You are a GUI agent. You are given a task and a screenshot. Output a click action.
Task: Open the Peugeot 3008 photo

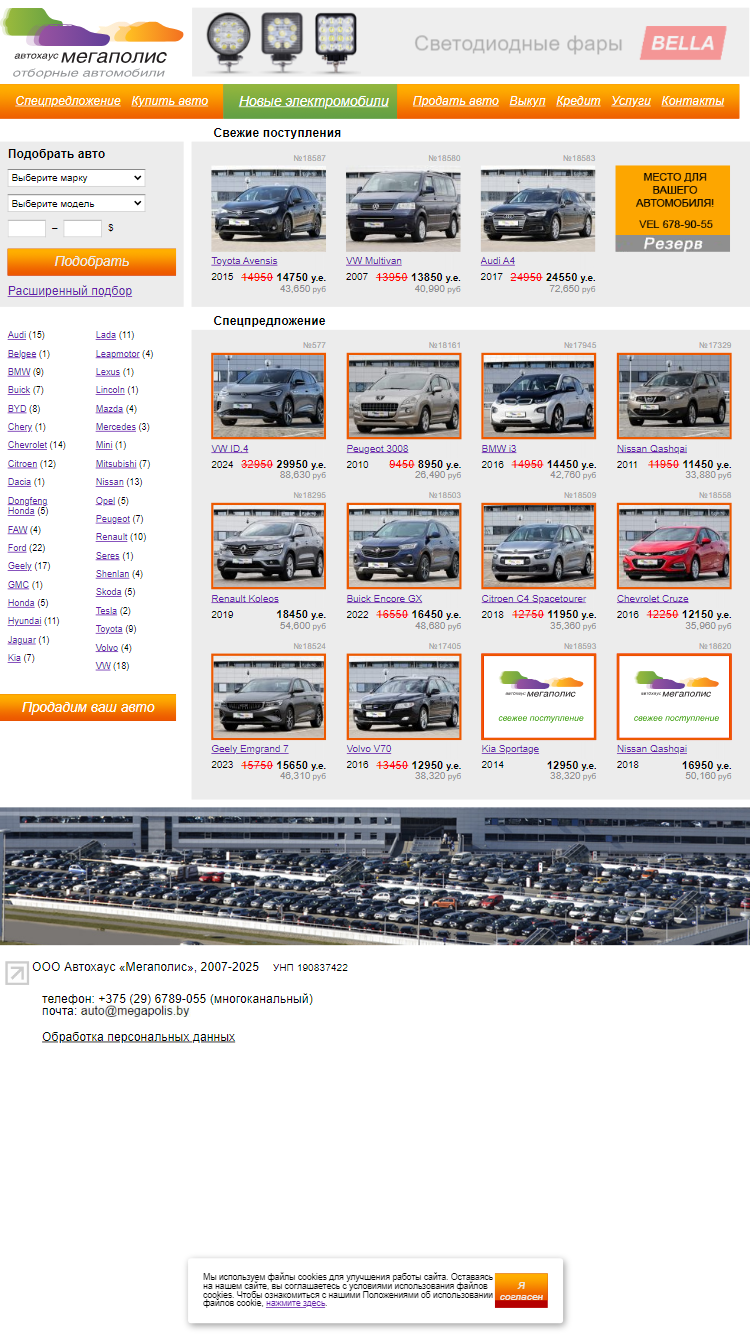[x=404, y=396]
